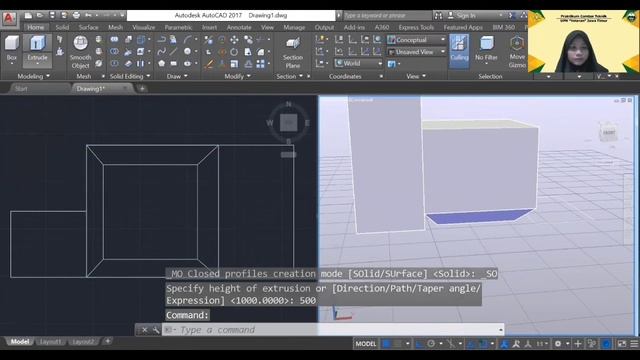The image size is (640, 360).
Task: Click the Union icon in Solid Editing
Action: [114, 40]
